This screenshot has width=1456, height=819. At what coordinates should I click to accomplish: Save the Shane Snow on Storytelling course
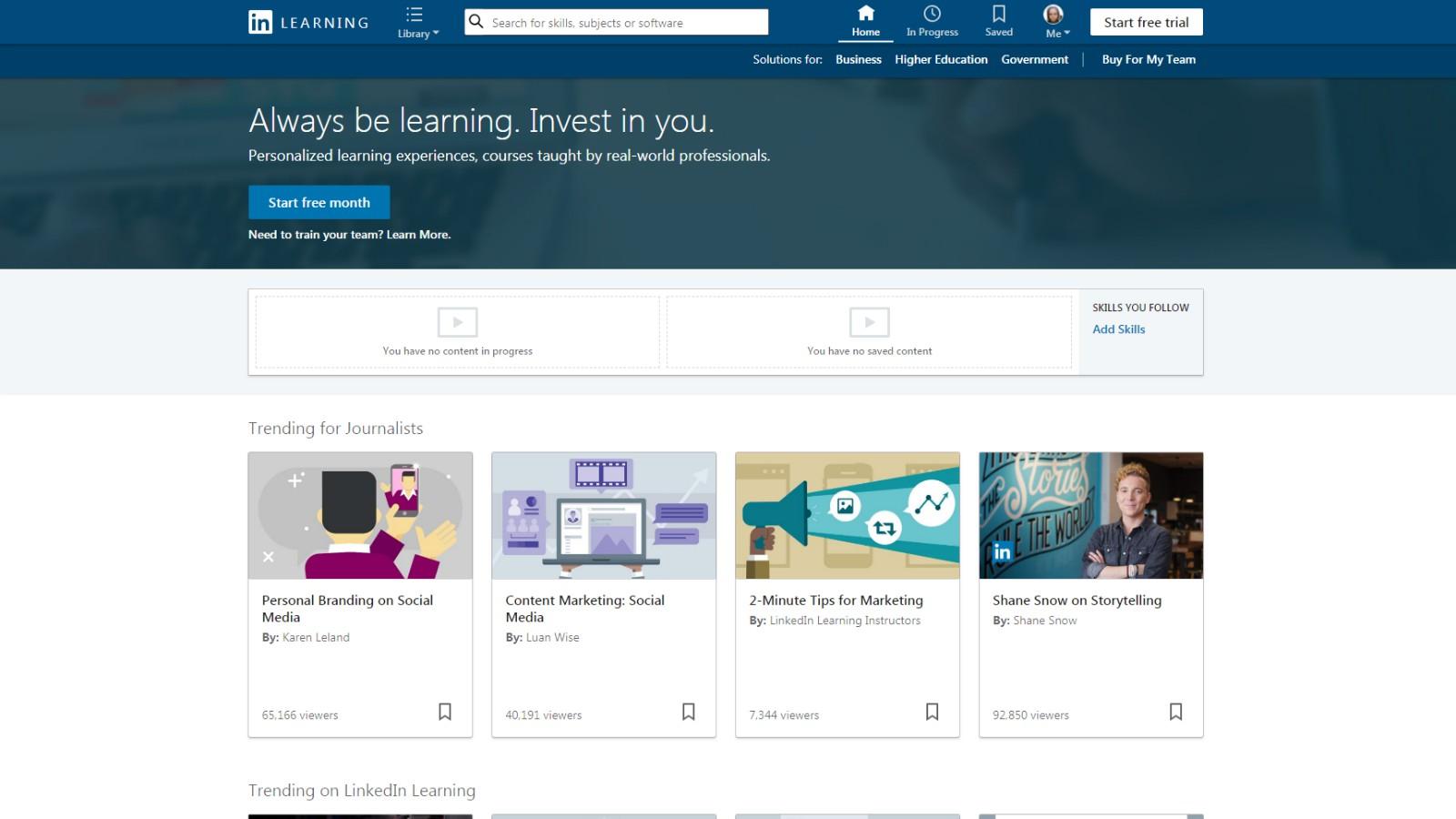point(1176,712)
